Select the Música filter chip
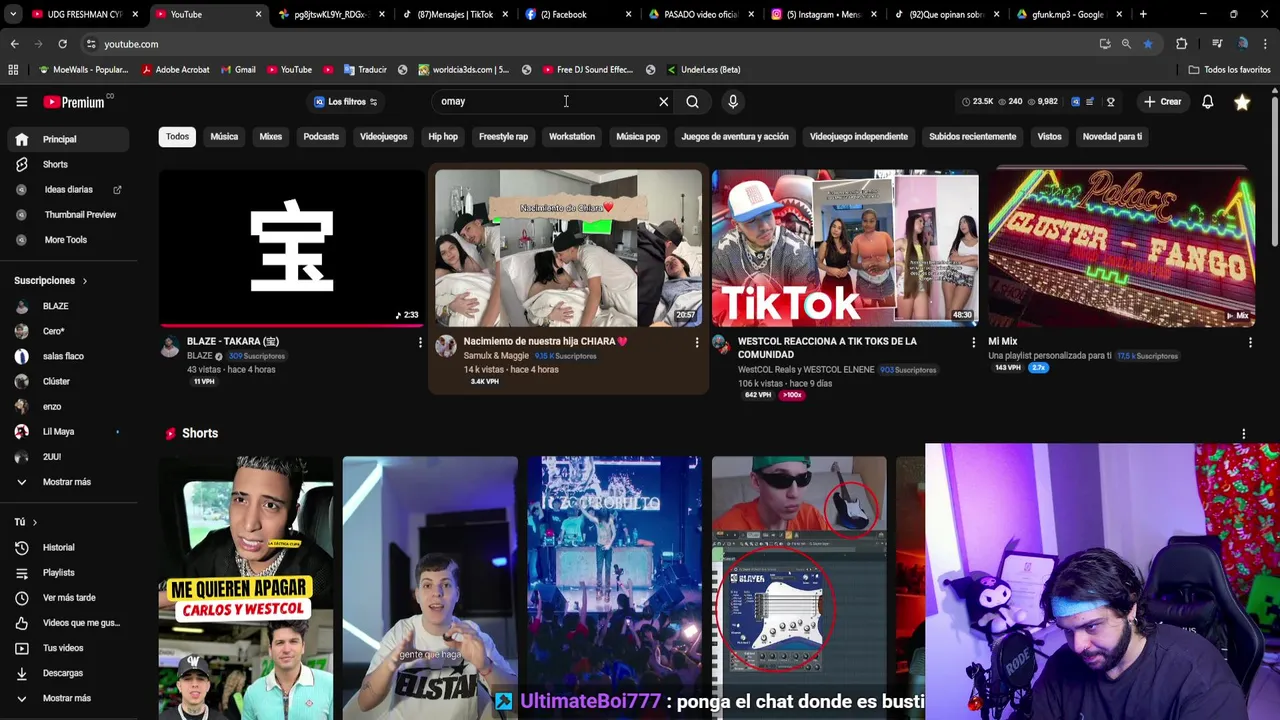1280x720 pixels. (224, 136)
